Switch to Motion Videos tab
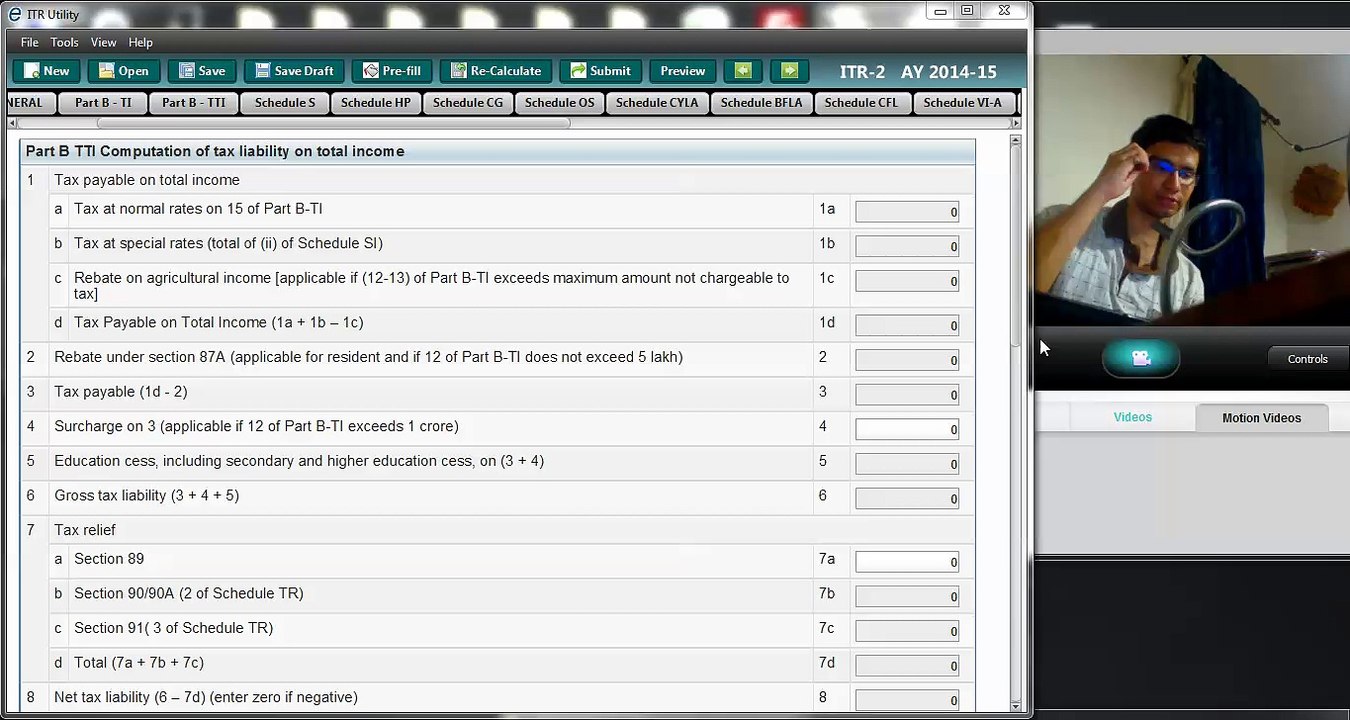1350x720 pixels. (x=1262, y=418)
